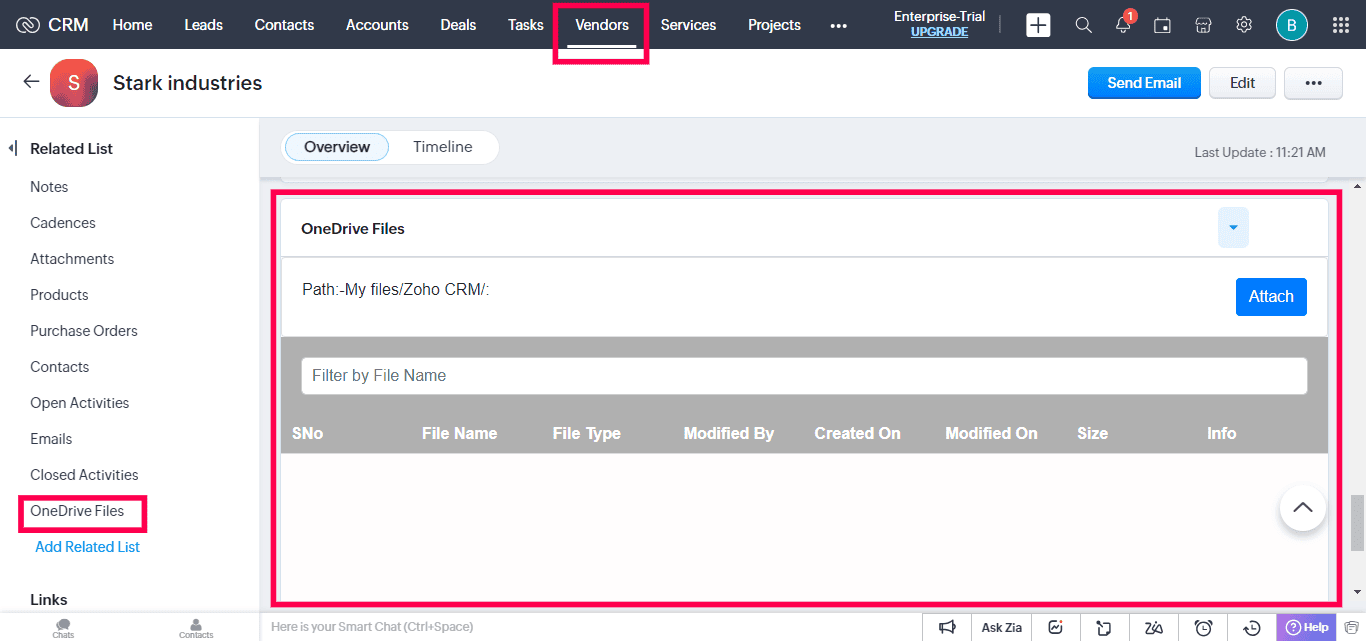Click the Modified On column header

pyautogui.click(x=991, y=434)
